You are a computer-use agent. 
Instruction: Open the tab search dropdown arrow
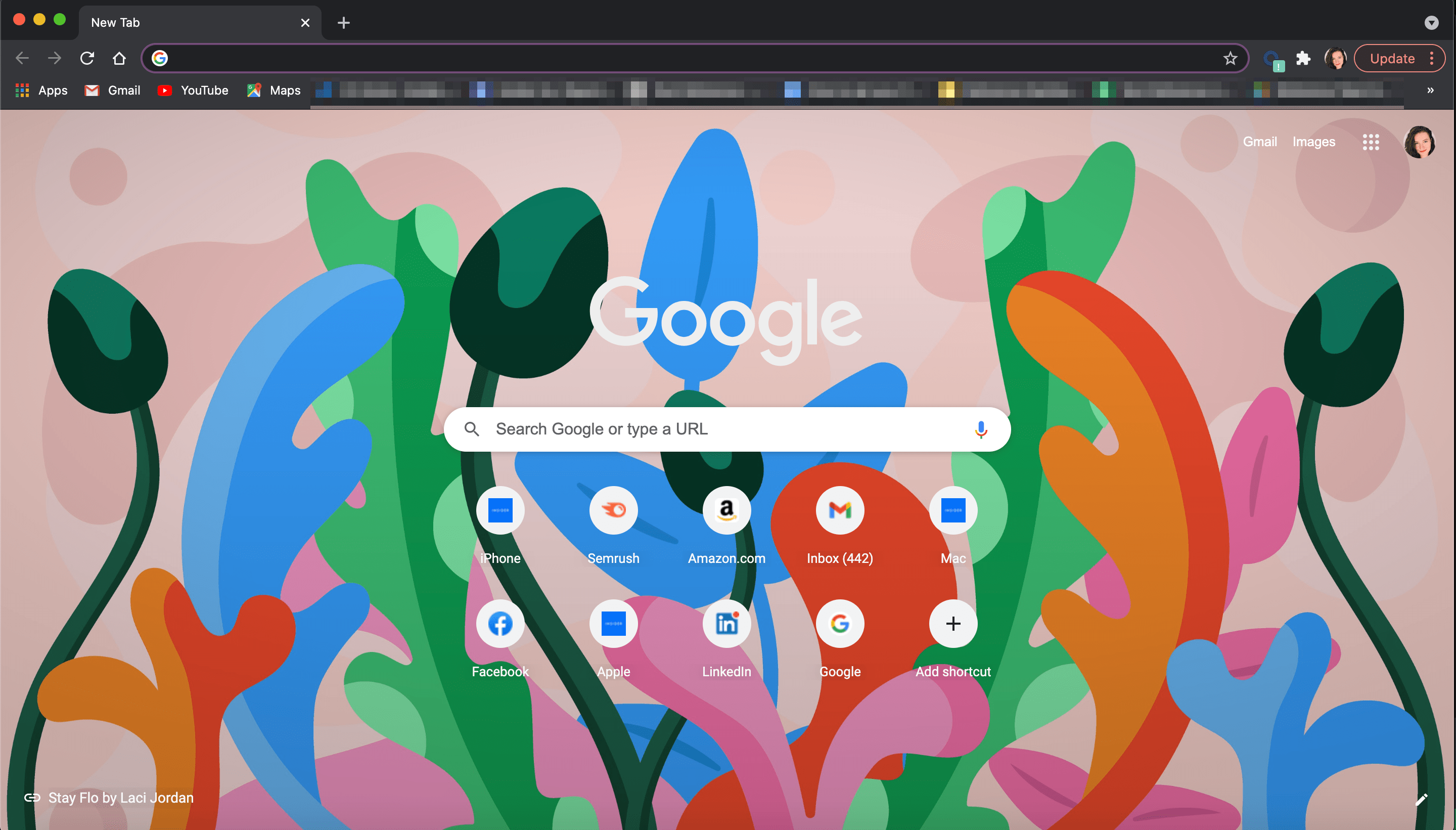pos(1432,23)
